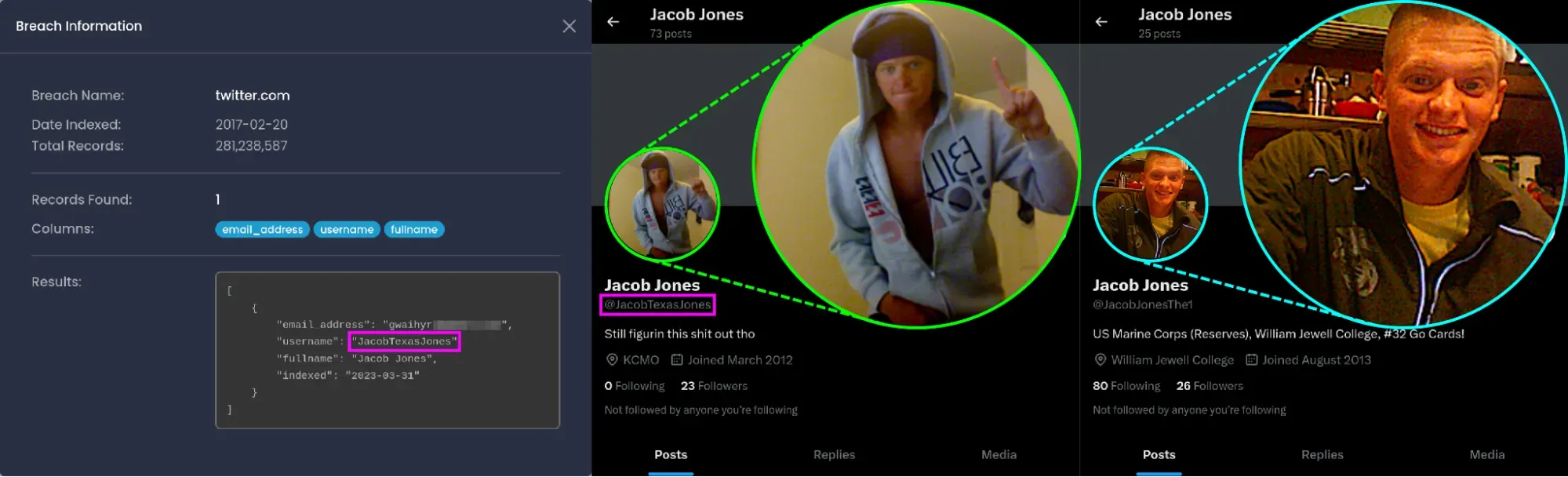Open the 26 Followers list

(1210, 386)
